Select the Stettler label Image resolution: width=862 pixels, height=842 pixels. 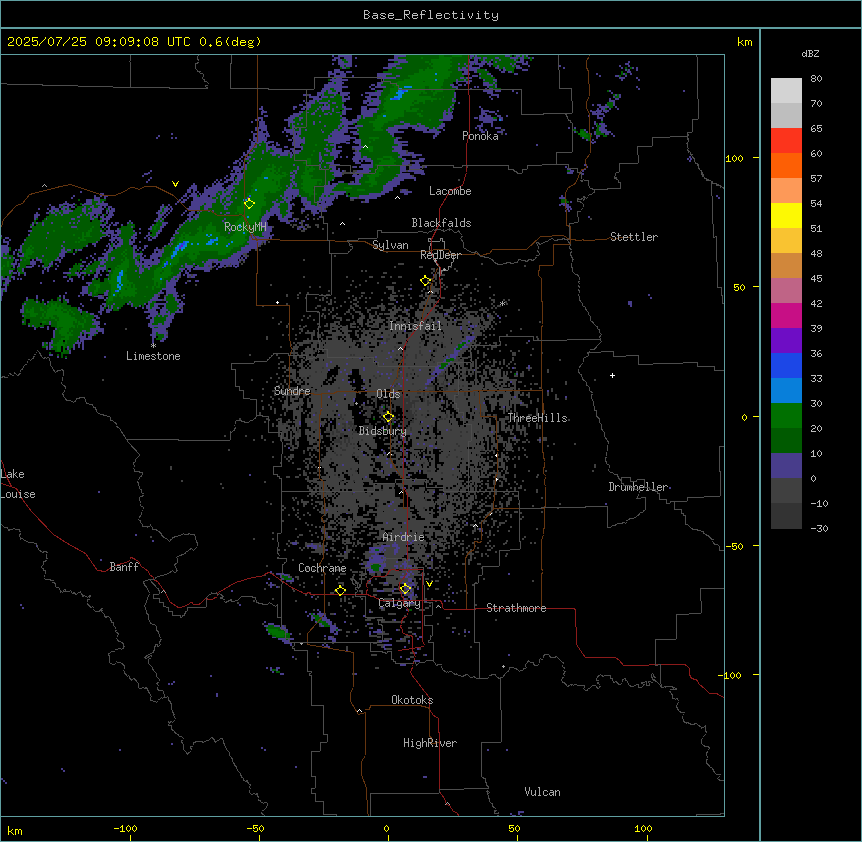634,237
